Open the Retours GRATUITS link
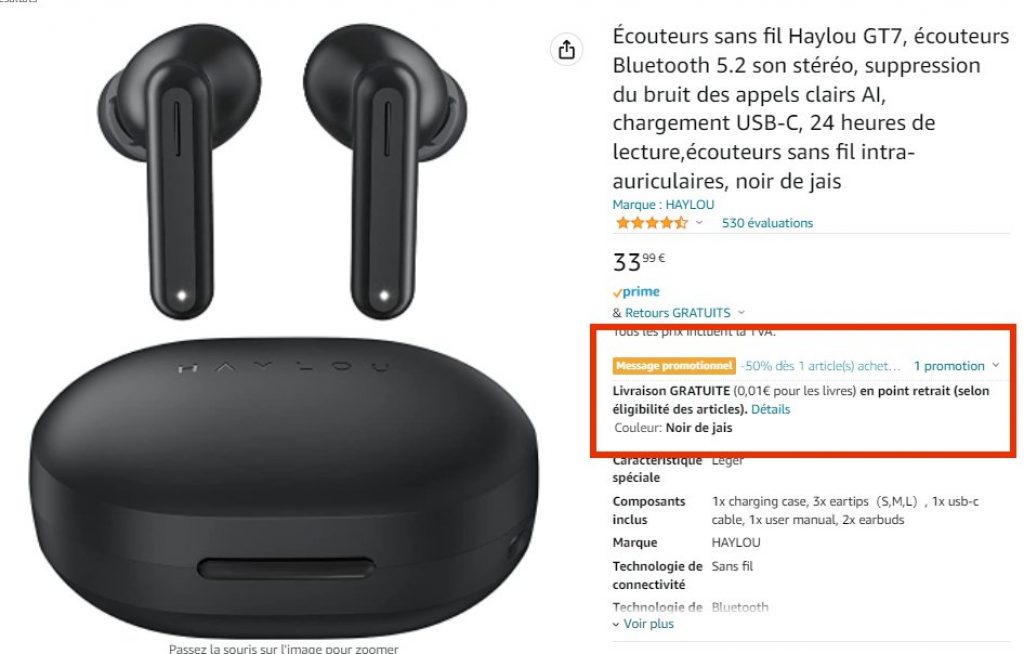Screen dimensions: 1024x654 tap(677, 313)
